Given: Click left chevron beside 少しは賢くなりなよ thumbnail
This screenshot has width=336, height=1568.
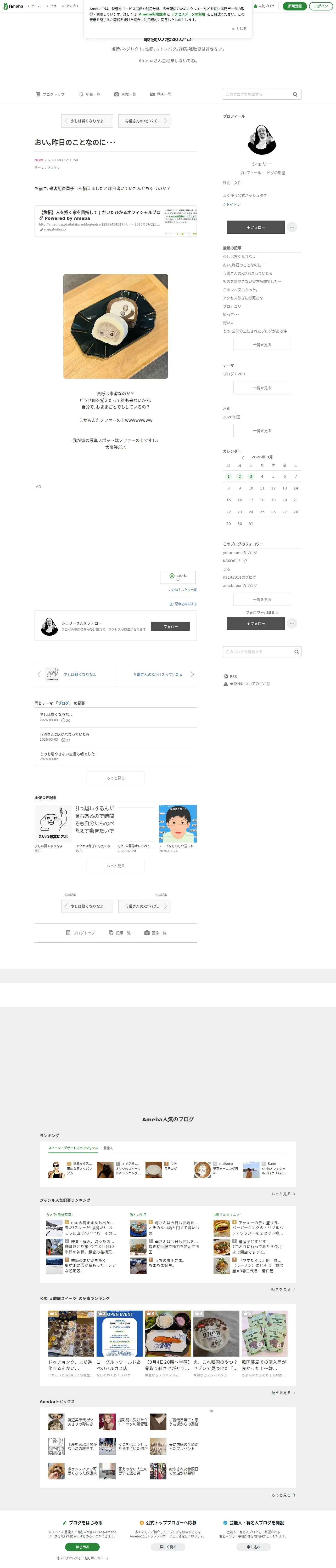Looking at the screenshot, I should pyautogui.click(x=39, y=675).
